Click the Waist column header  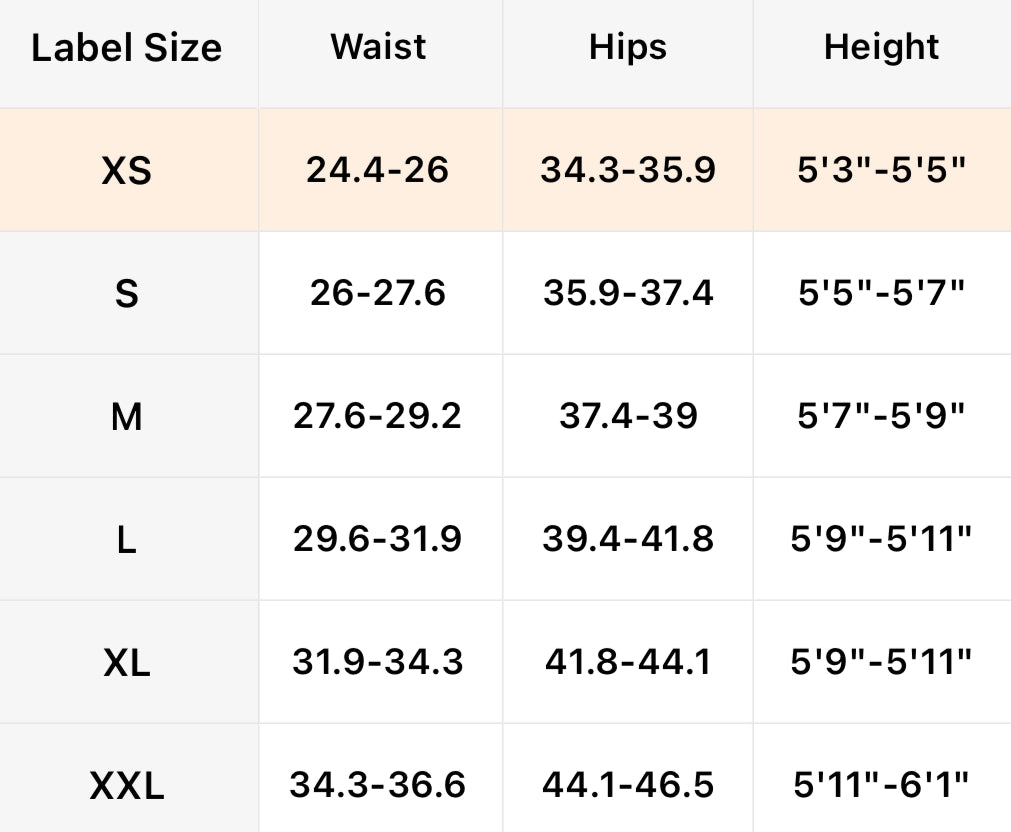point(379,47)
